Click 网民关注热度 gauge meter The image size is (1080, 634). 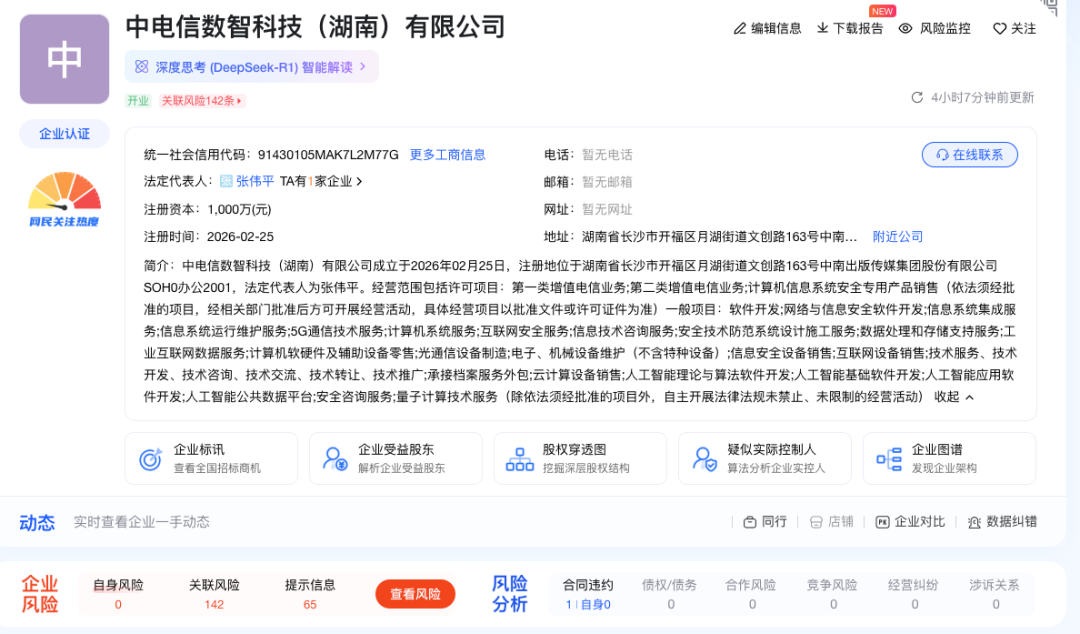(64, 197)
